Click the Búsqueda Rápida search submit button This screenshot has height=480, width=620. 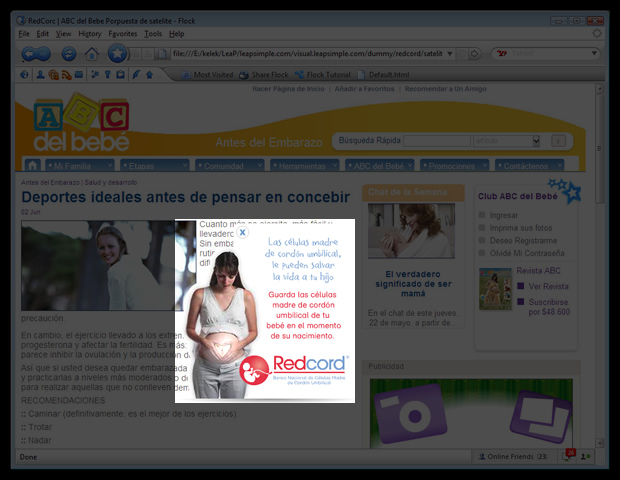point(558,141)
